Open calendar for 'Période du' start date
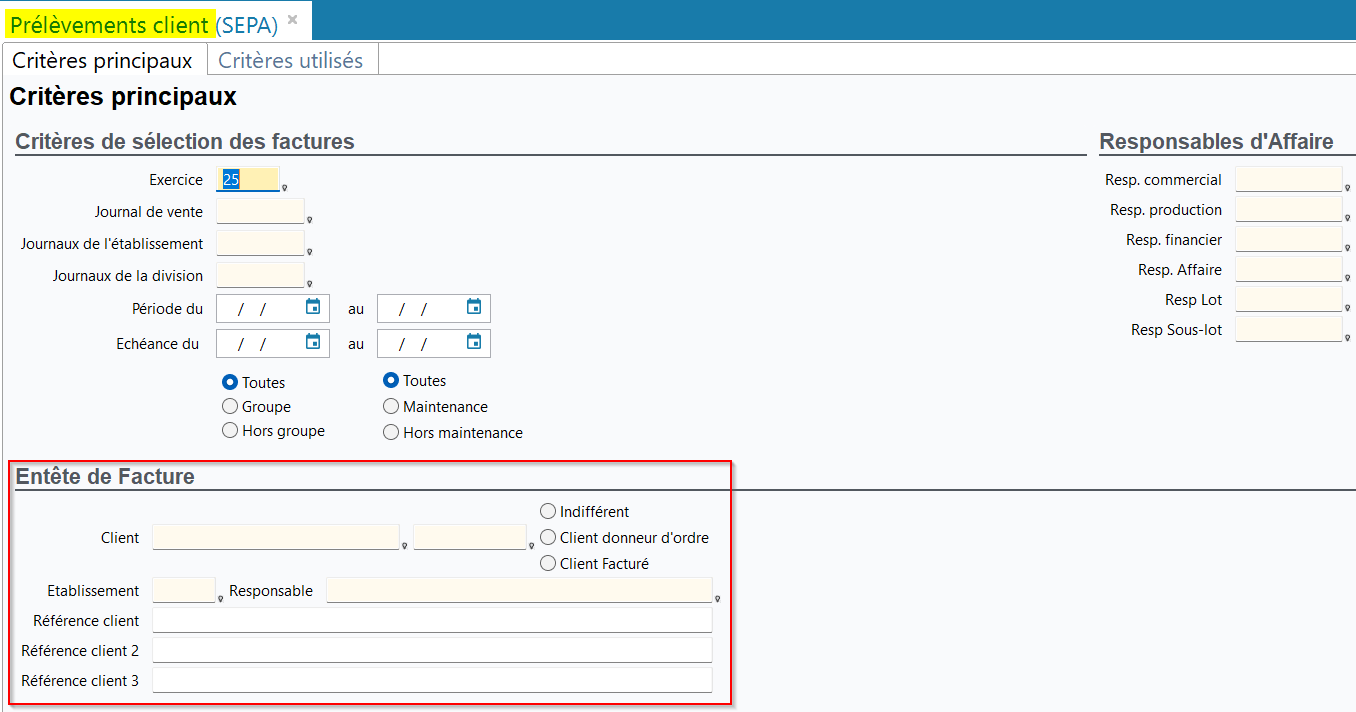Screen dimensions: 1356x712 click(313, 308)
